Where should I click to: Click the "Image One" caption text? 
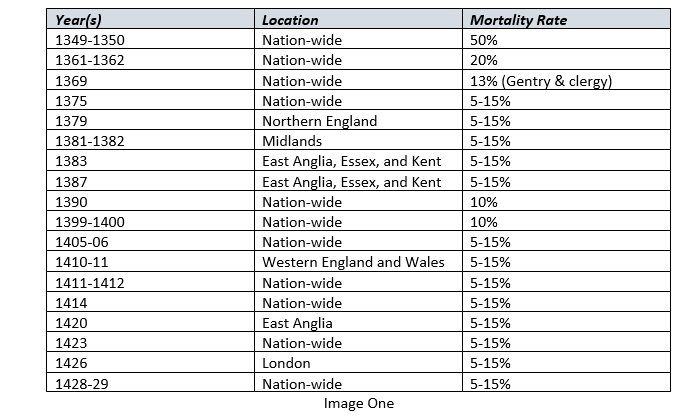point(358,404)
